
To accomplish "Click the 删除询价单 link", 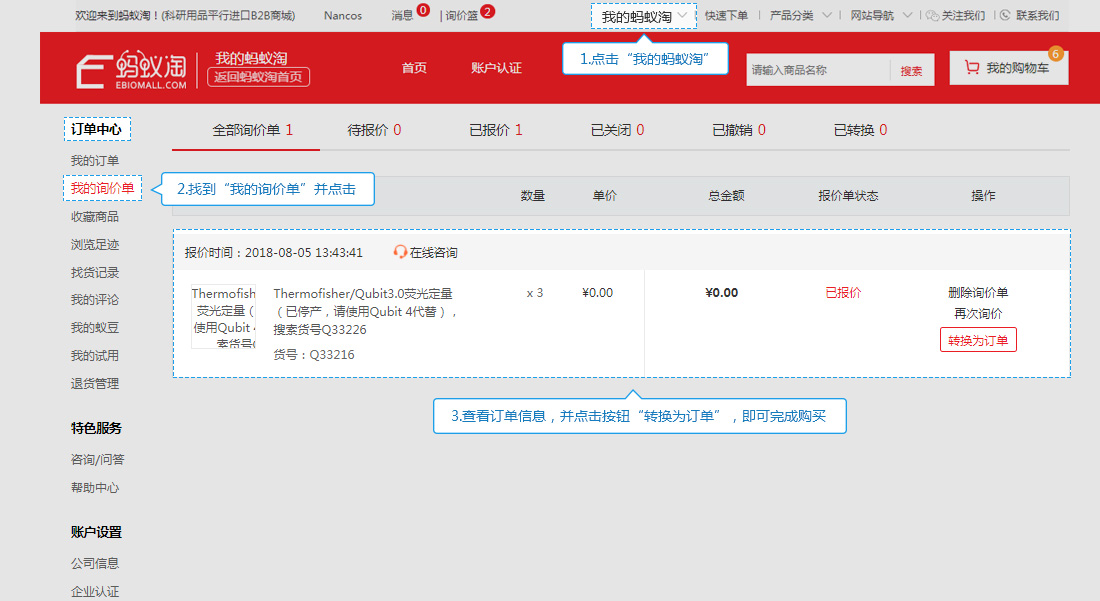I will pyautogui.click(x=978, y=292).
